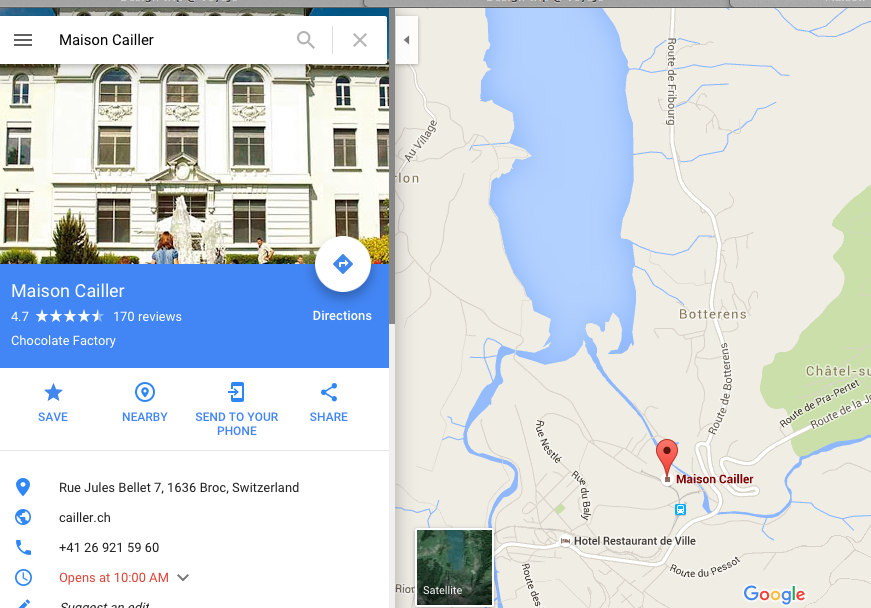Viewport: 871px width, 608px height.
Task: Open the 170 reviews link
Action: [147, 316]
